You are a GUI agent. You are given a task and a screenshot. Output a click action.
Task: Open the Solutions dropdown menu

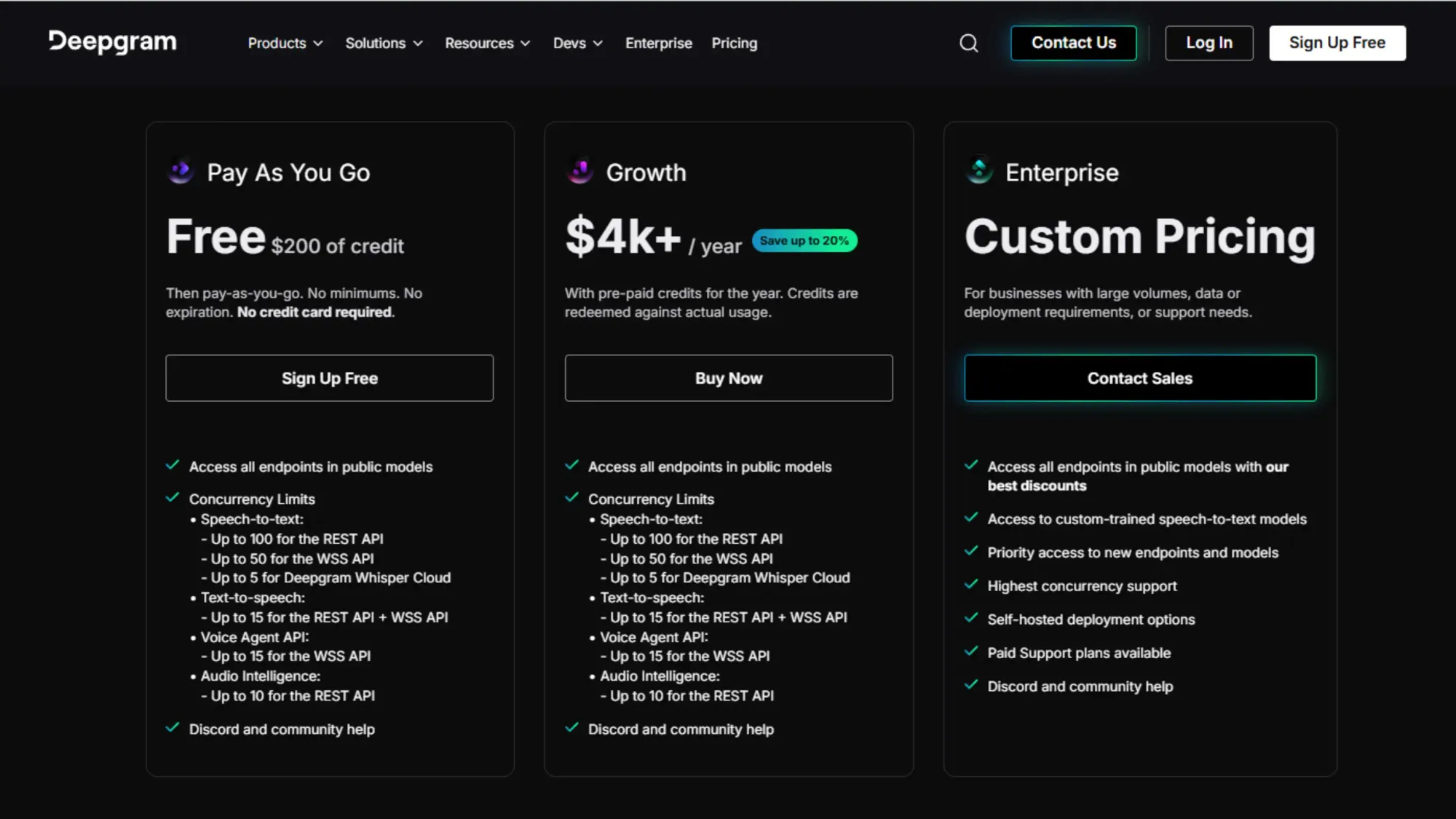[384, 43]
